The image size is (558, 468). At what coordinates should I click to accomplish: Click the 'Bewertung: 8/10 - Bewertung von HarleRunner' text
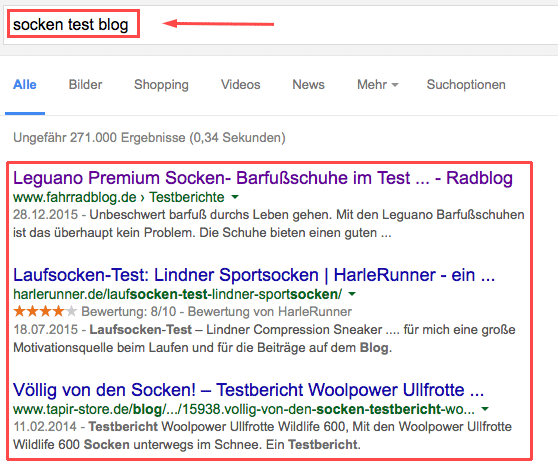coord(216,312)
